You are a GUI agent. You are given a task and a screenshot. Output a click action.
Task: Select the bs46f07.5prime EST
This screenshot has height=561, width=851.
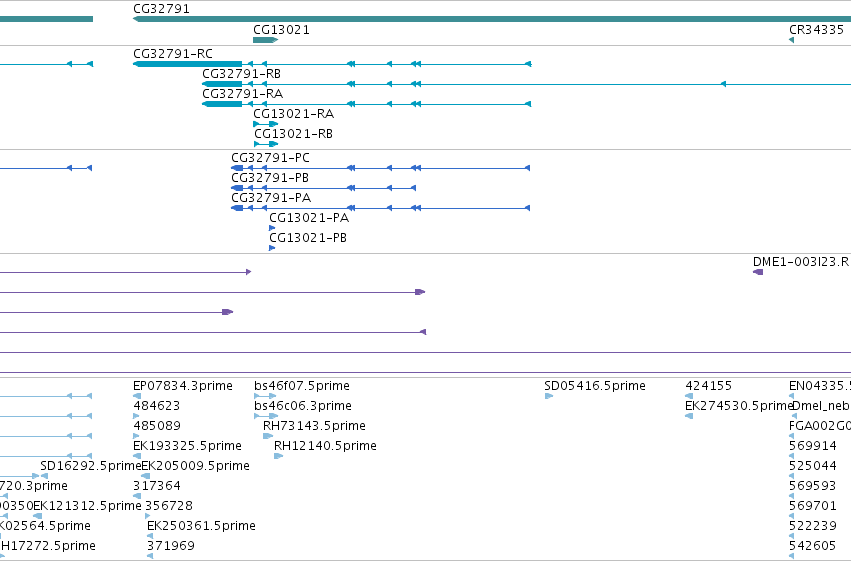(302, 386)
